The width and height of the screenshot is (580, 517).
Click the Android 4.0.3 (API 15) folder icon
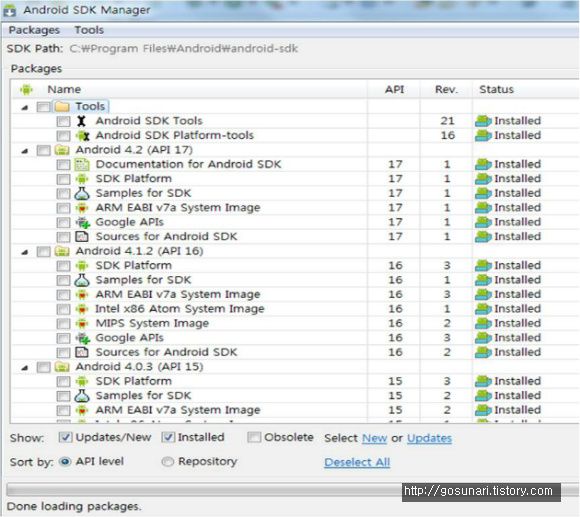(62, 367)
